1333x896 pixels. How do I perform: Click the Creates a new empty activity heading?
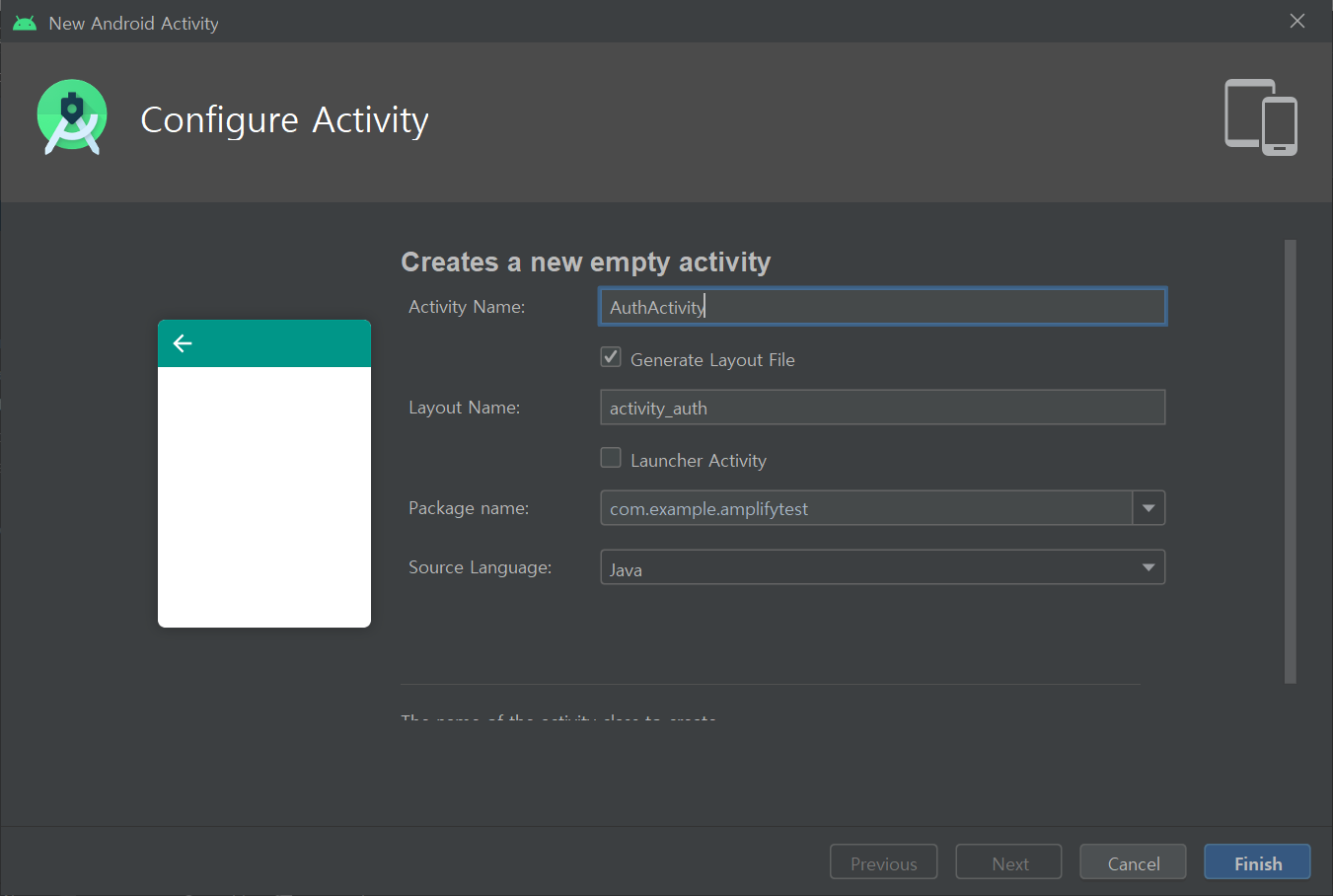585,262
